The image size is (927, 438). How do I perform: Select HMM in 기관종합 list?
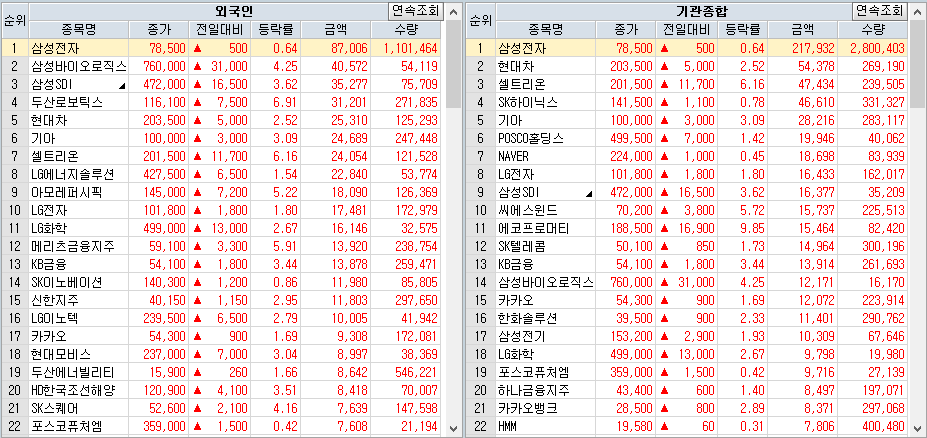pyautogui.click(x=510, y=427)
